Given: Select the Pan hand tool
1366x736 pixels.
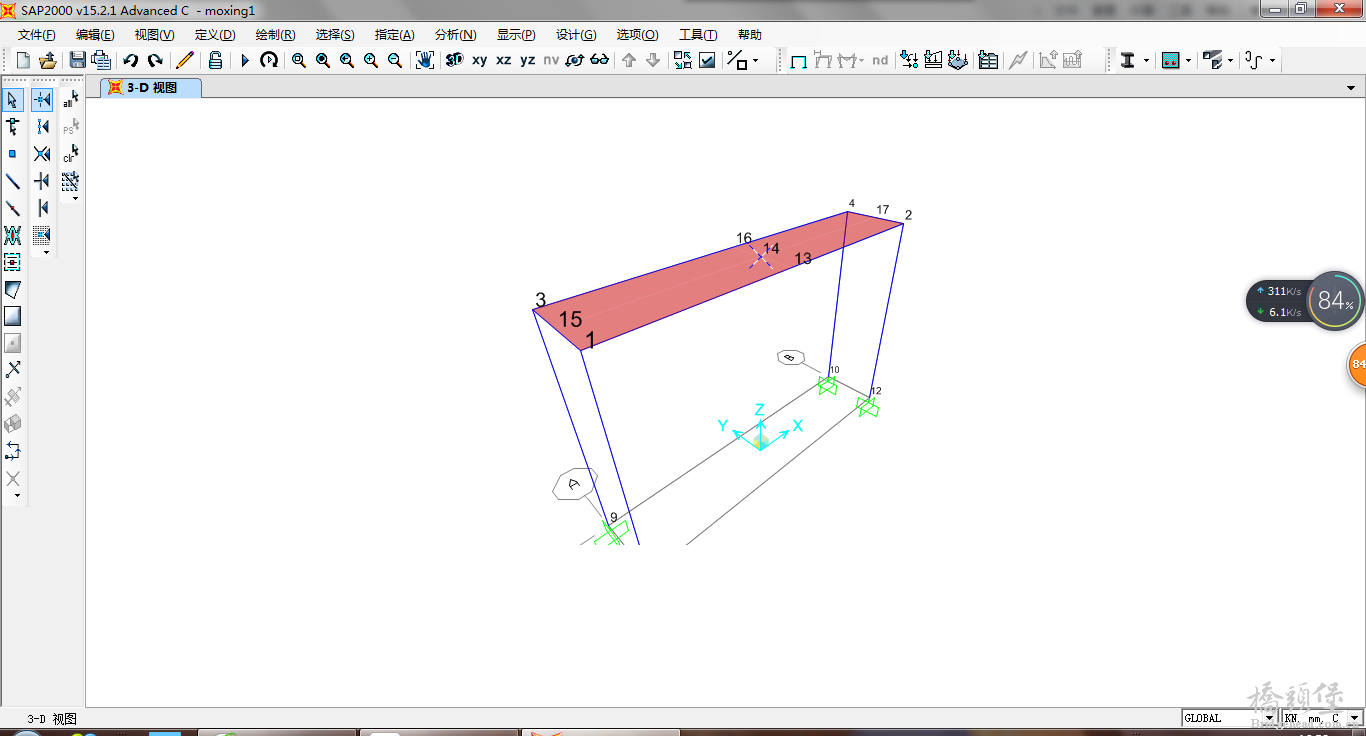Looking at the screenshot, I should 425,60.
